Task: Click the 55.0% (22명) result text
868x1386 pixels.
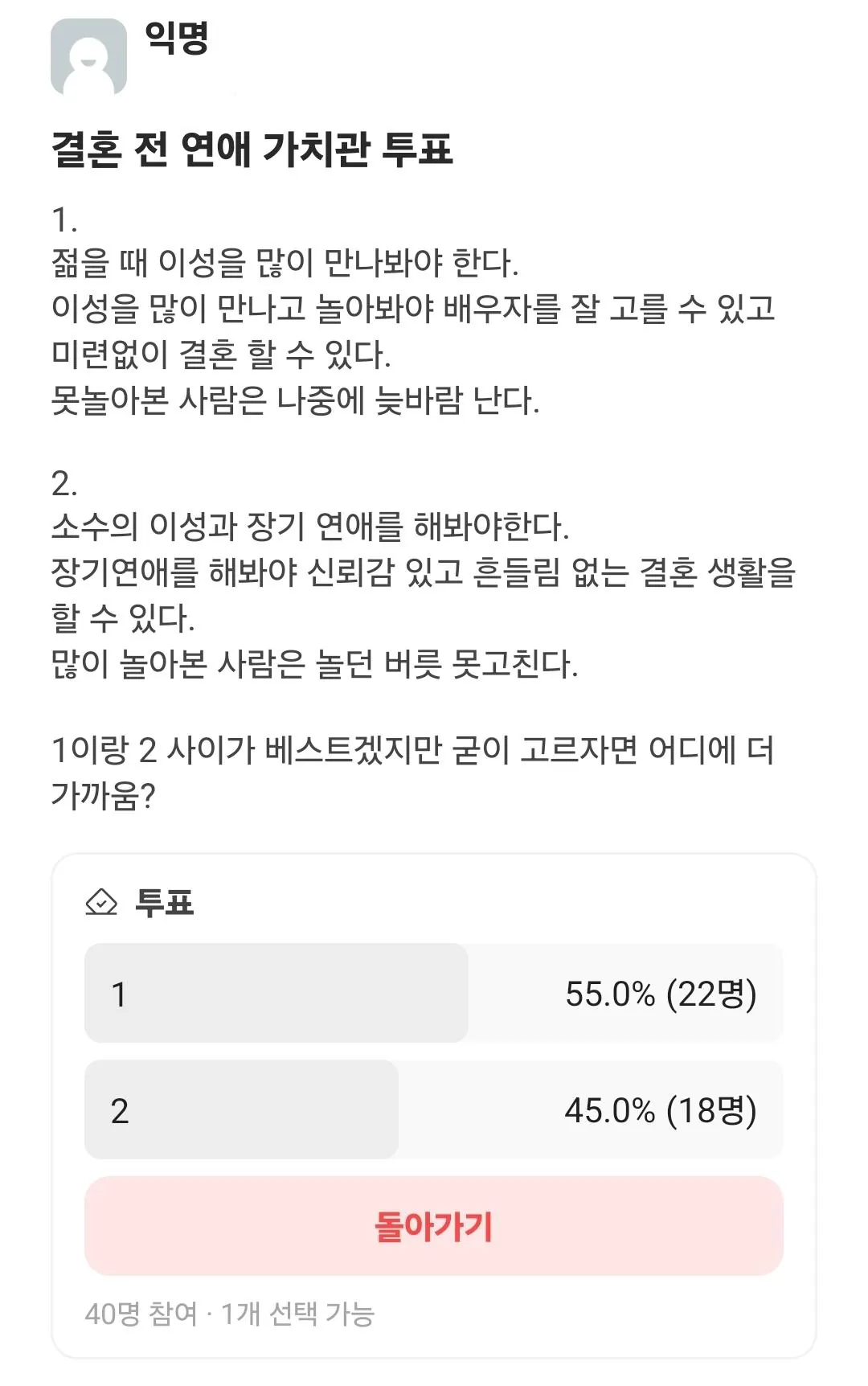Action: point(661,994)
